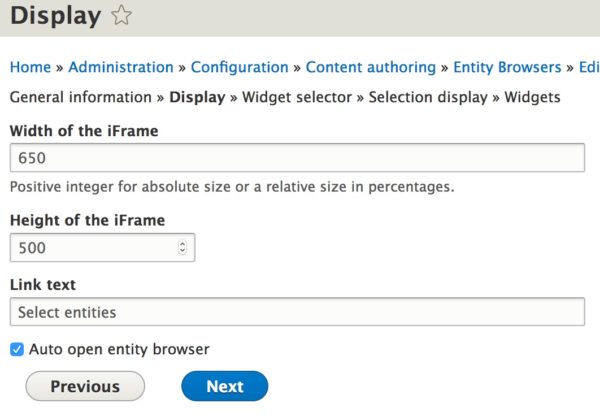Viewport: 600px width, 416px height.
Task: Open the Configuration breadcrumb link
Action: pos(240,67)
